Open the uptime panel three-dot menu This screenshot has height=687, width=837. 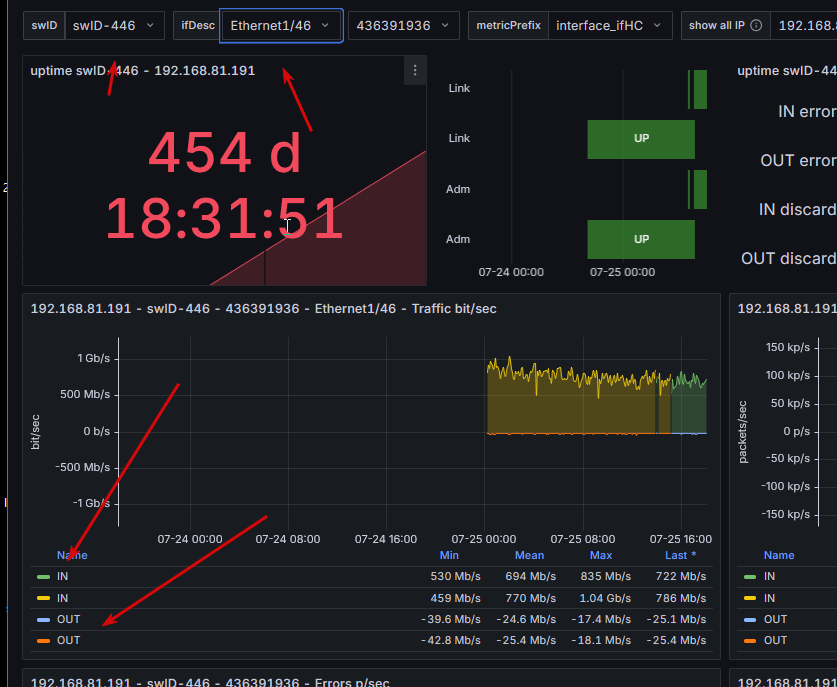tap(415, 70)
